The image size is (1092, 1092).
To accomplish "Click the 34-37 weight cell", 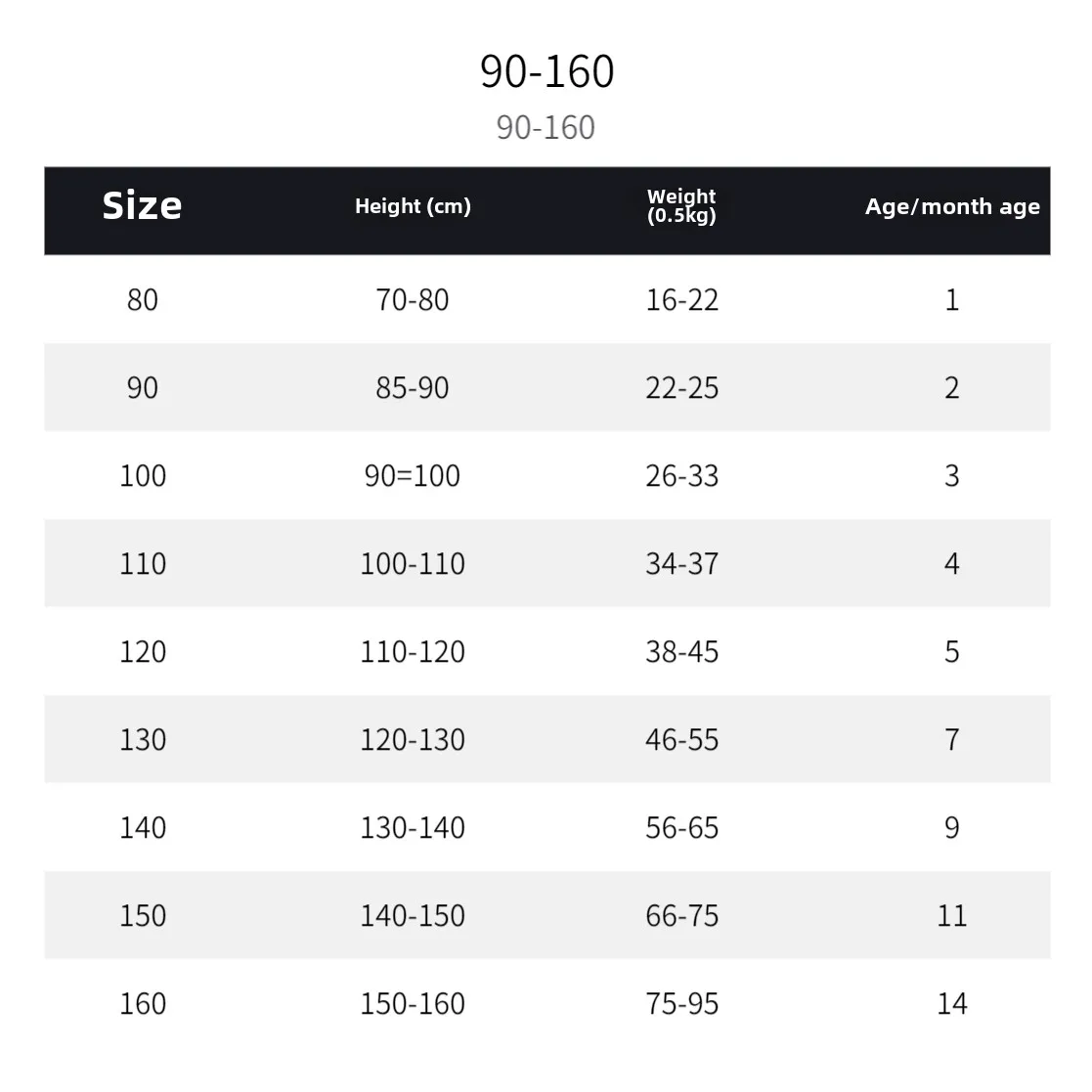I will click(681, 564).
